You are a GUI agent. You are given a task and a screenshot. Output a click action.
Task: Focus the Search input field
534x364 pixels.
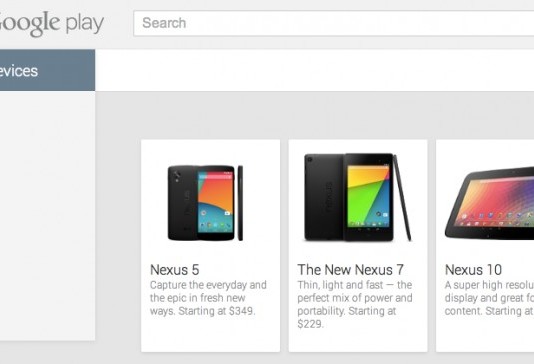(334, 23)
